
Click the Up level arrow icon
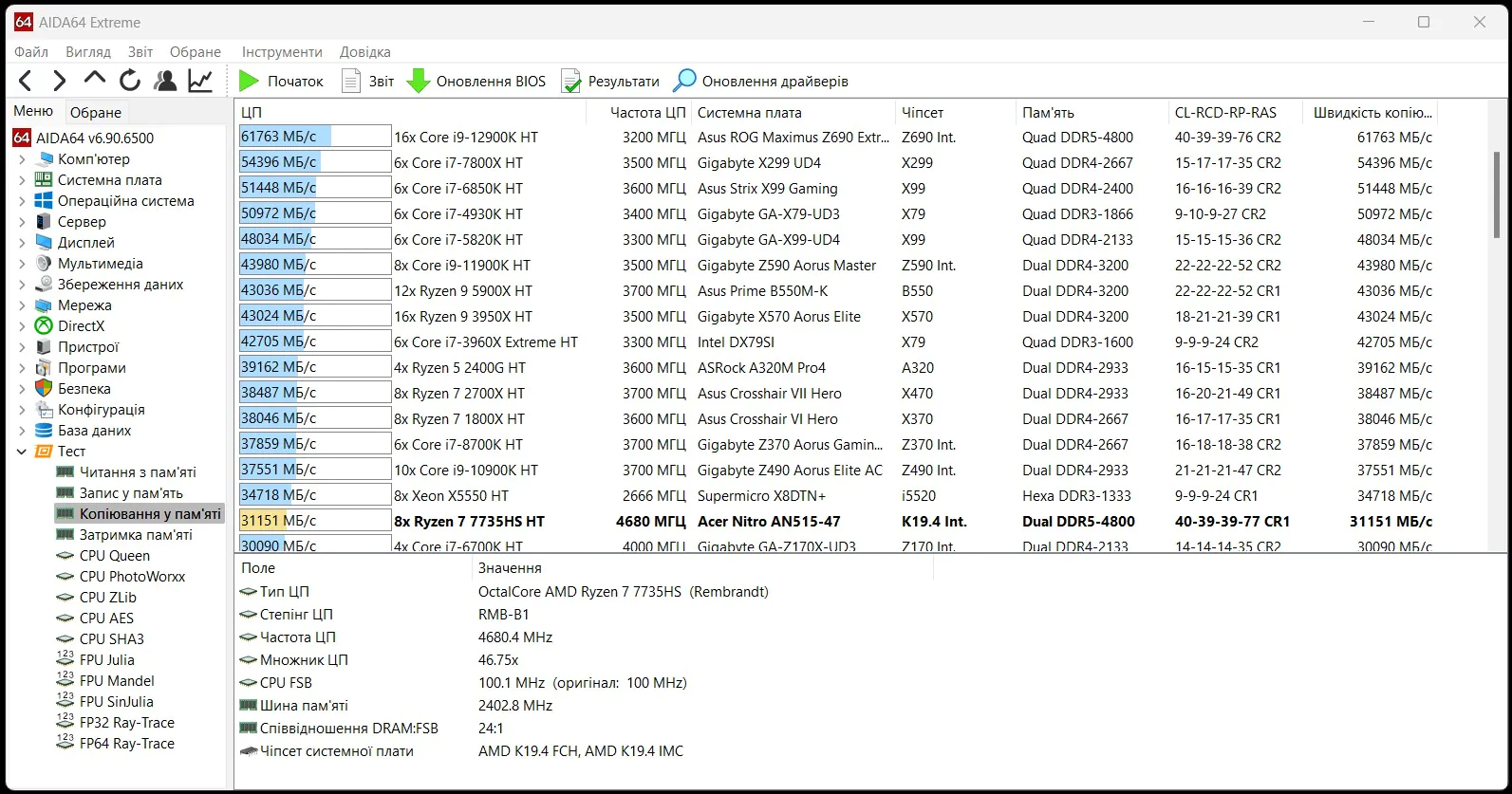click(95, 79)
